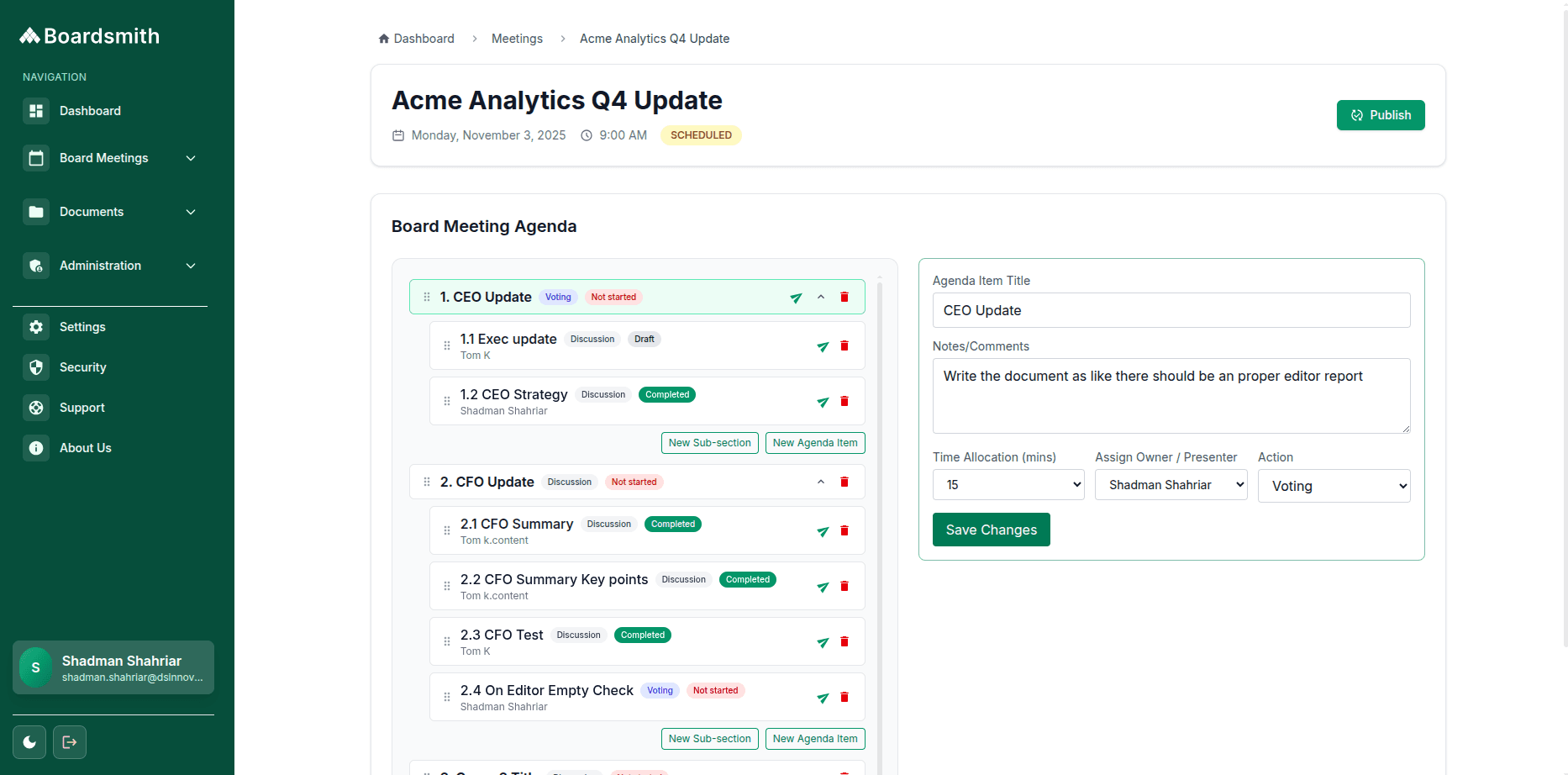
Task: Toggle dark mode with moon icon
Action: (x=29, y=742)
